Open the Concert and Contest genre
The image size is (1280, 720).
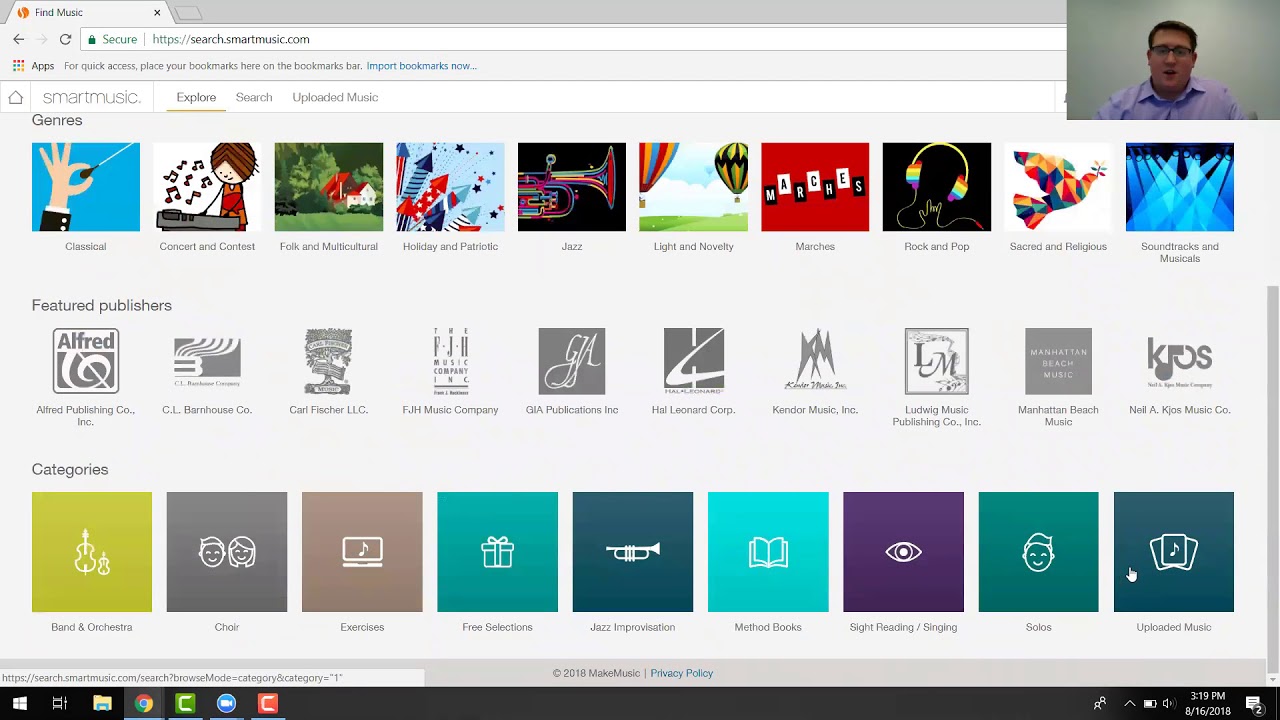[207, 187]
